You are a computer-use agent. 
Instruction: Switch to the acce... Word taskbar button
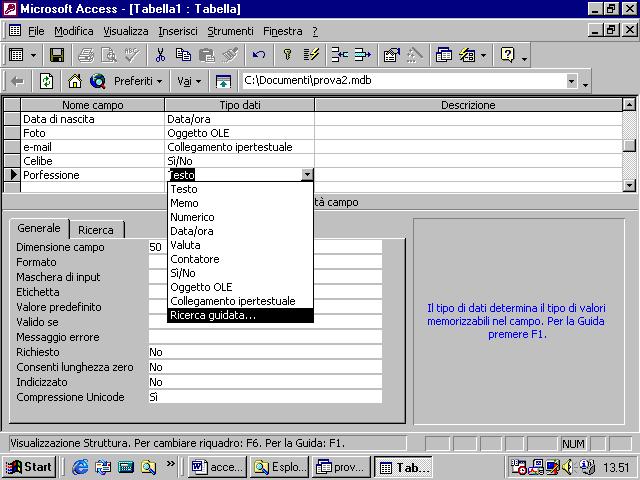pos(217,467)
